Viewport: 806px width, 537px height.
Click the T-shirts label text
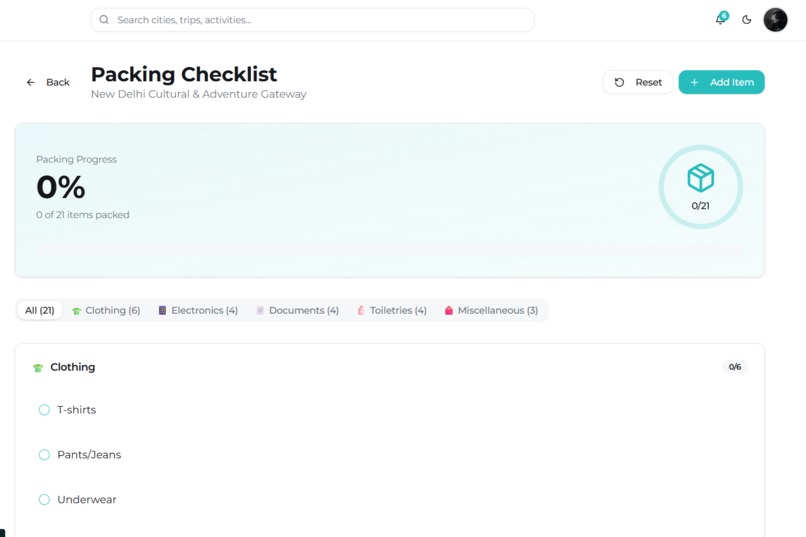pos(77,410)
